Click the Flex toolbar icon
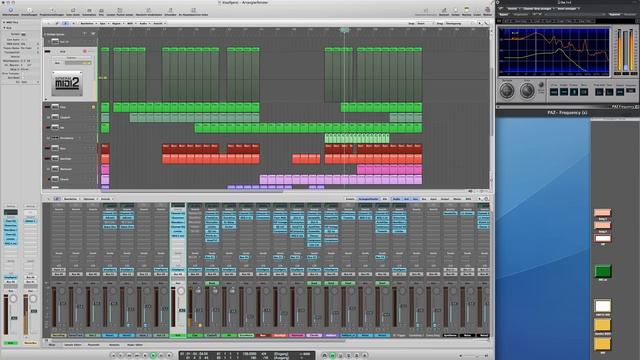Viewport: 640px width, 360px height. click(101, 10)
